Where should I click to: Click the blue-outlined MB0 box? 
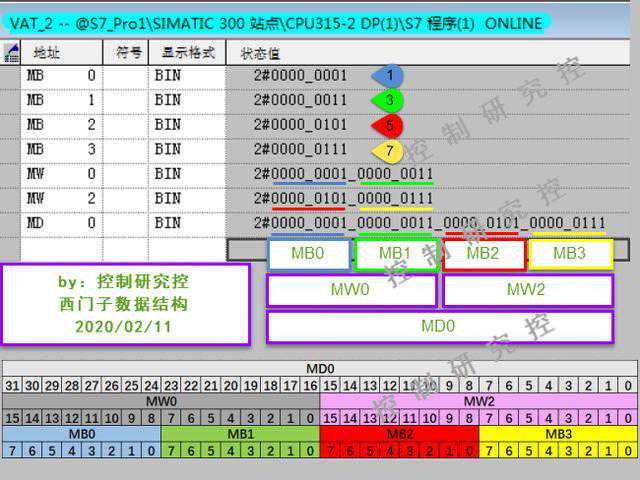pyautogui.click(x=308, y=254)
